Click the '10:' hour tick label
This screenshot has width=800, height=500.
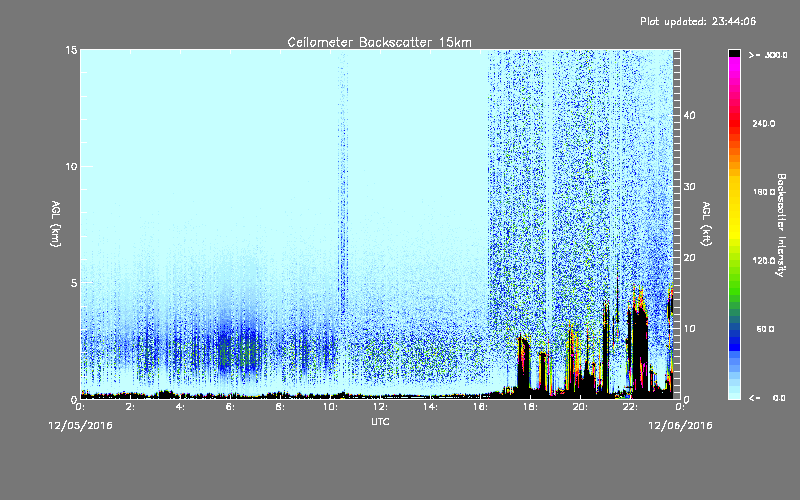(x=330, y=407)
